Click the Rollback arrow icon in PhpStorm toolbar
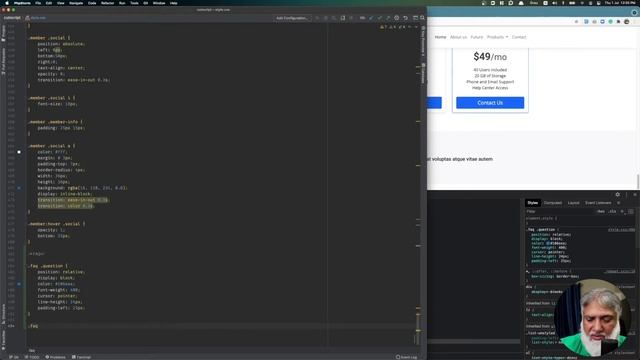This screenshot has height=360, width=640. [405, 18]
